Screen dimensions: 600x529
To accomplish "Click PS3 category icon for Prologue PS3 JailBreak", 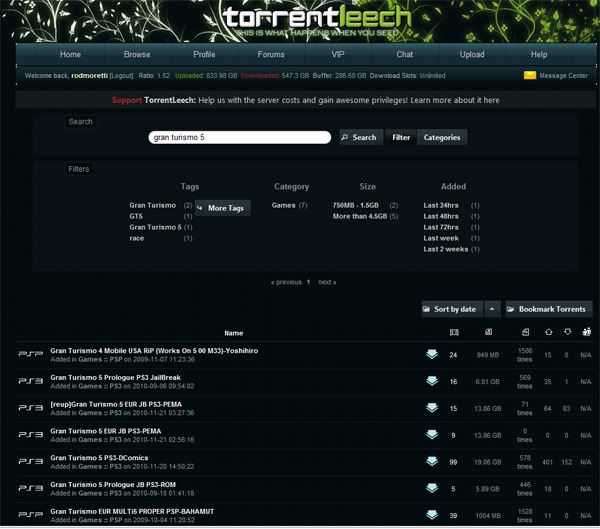I will [31, 381].
